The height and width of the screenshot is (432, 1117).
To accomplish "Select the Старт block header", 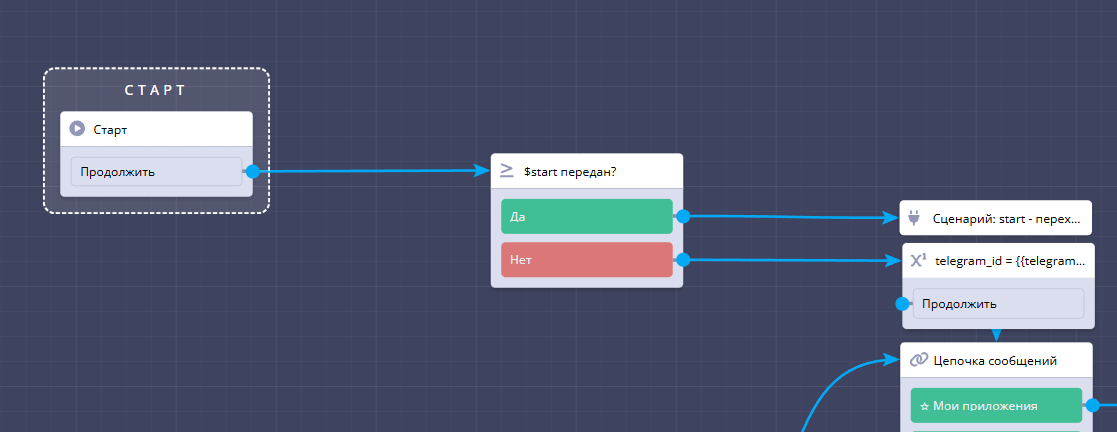I will pyautogui.click(x=156, y=129).
